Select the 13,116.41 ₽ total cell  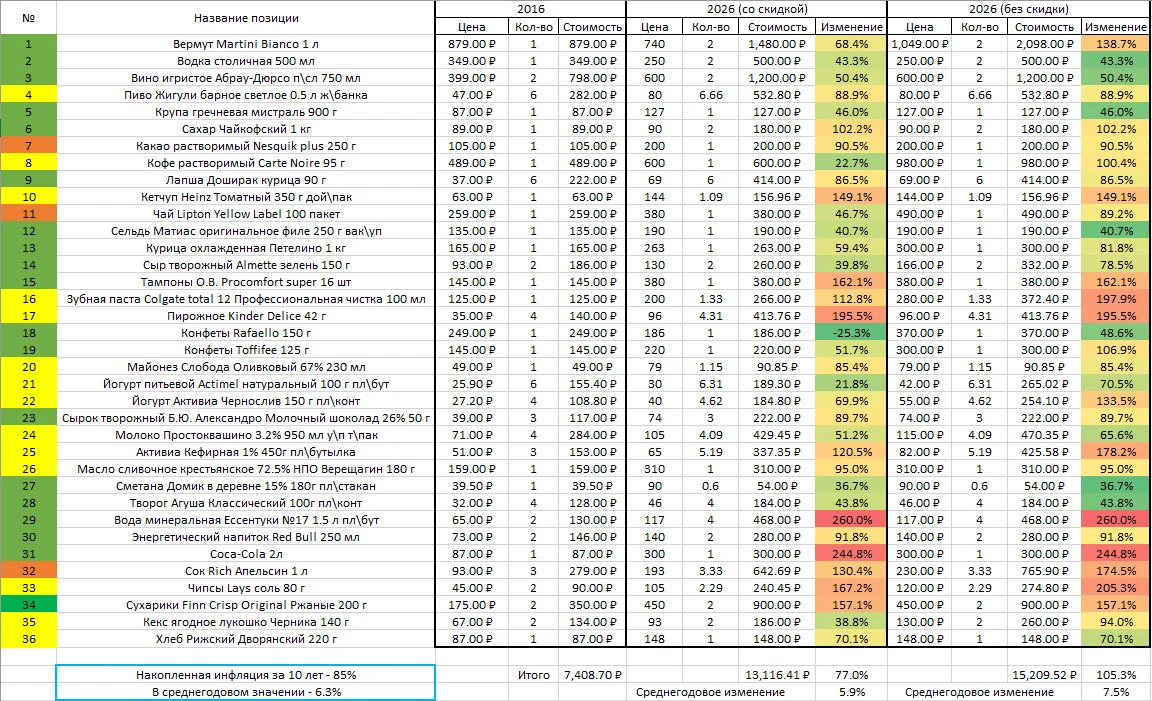pos(777,675)
